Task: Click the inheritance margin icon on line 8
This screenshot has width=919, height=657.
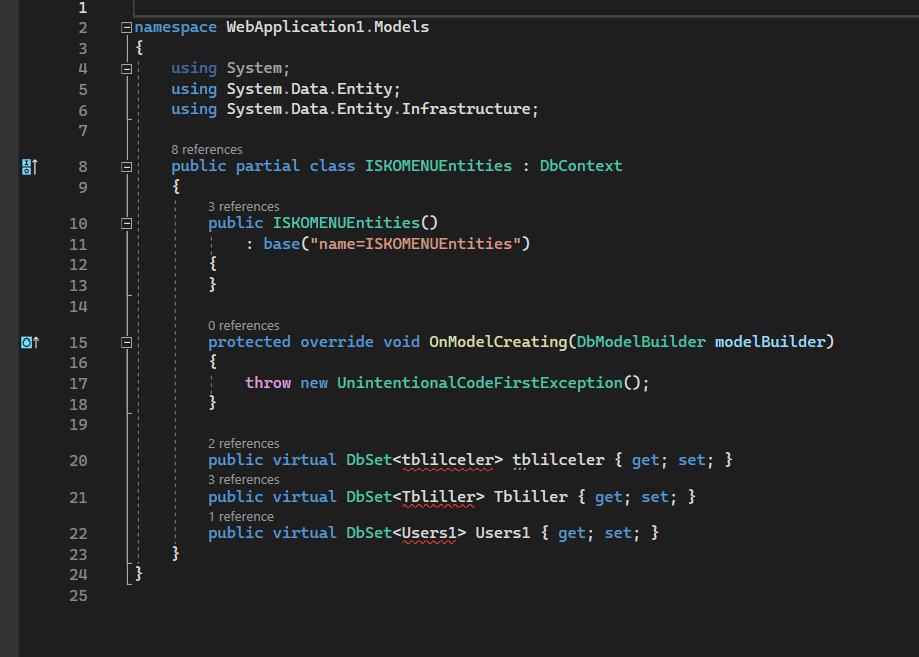Action: 29,167
